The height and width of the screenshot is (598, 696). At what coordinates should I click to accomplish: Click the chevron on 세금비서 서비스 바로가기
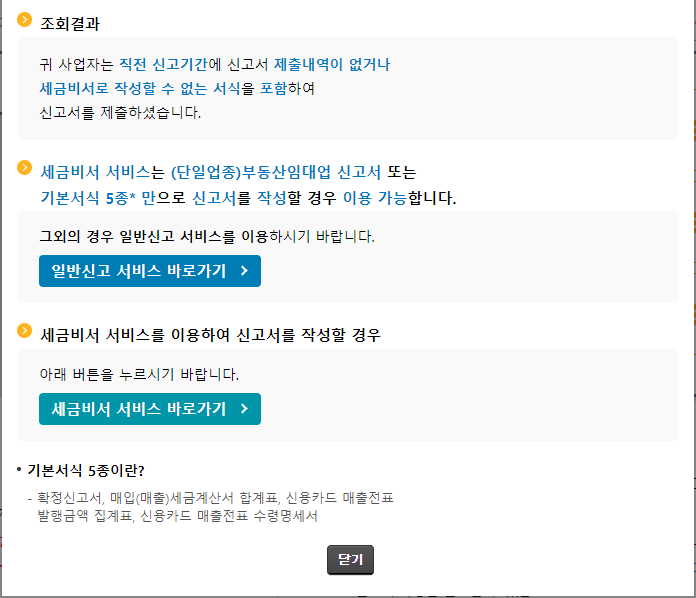244,409
